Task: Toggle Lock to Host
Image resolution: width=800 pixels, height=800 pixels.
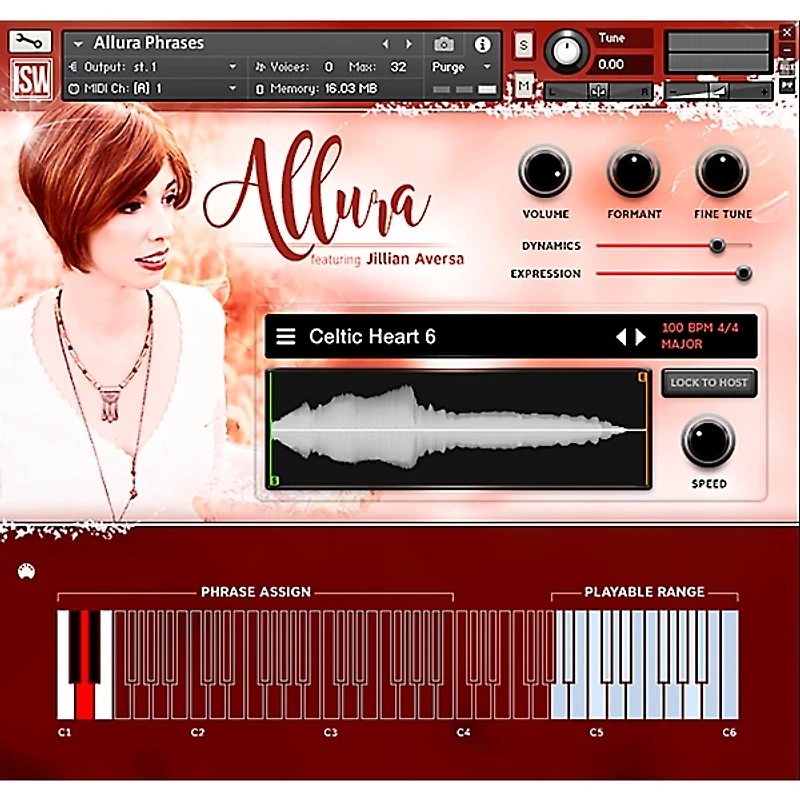Action: [x=709, y=383]
